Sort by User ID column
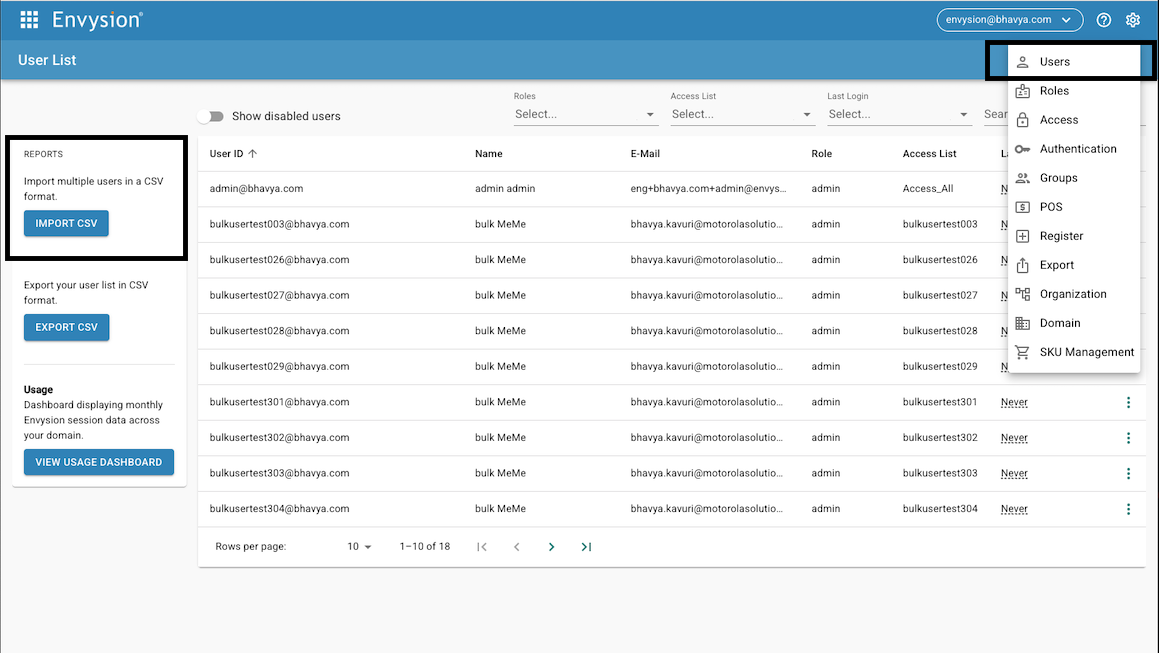Viewport: 1159px width, 653px height. [231, 153]
